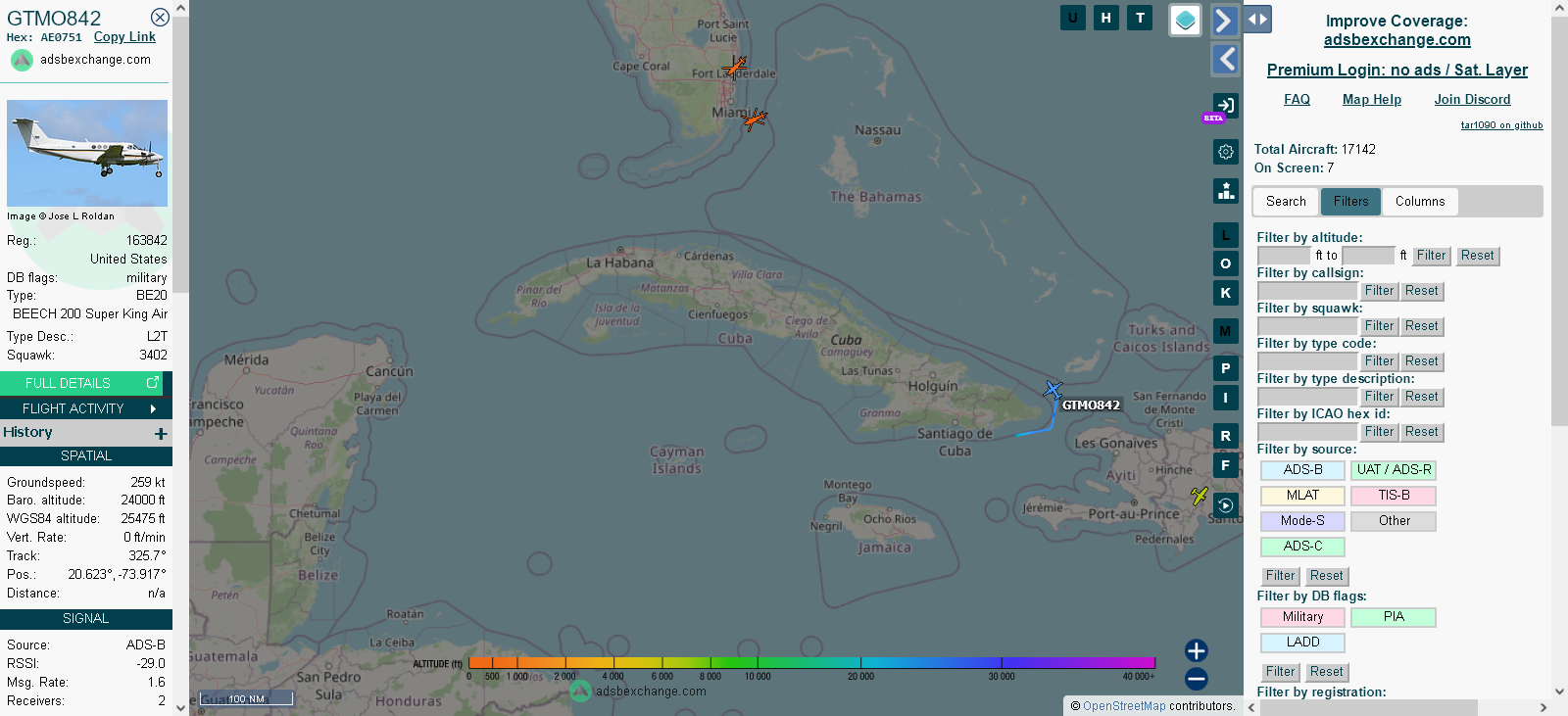Click the right panel horizontal scrollbar
Image resolution: width=1568 pixels, height=716 pixels.
click(1368, 707)
